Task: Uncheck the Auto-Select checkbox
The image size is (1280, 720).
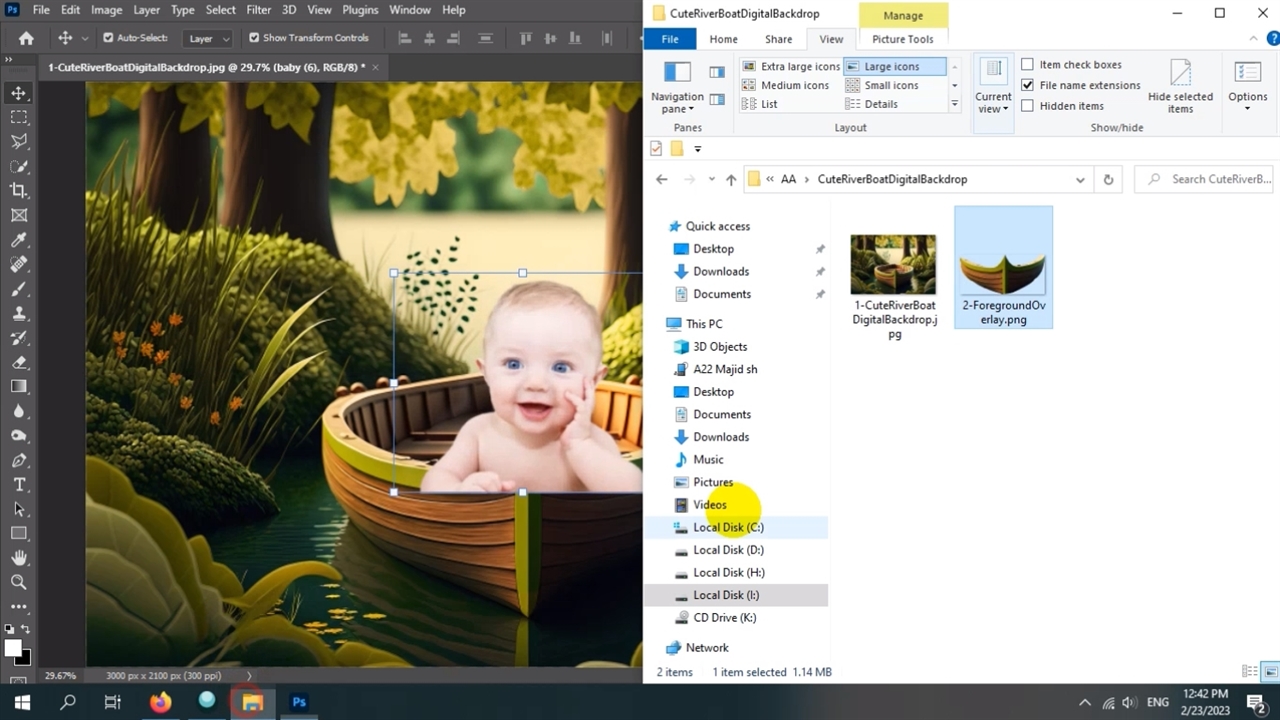Action: click(108, 38)
